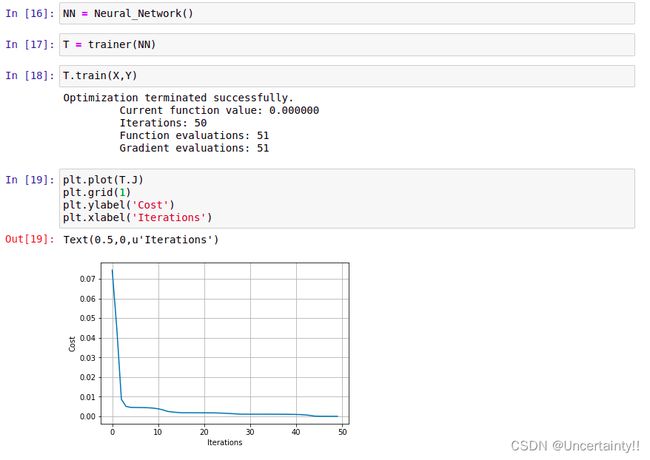Click the Out[19] output prompt

point(30,239)
